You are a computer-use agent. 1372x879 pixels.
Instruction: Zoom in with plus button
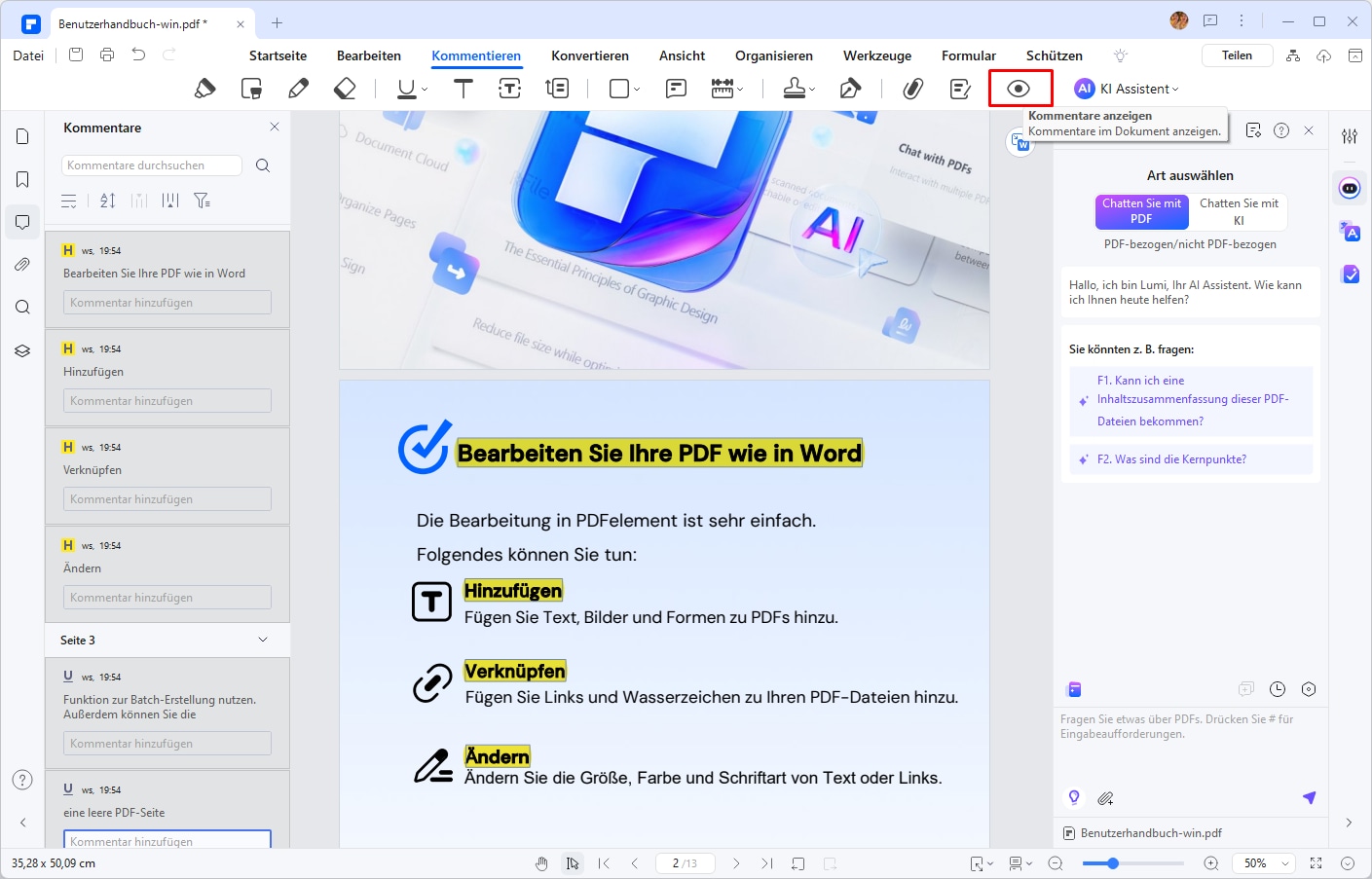1211,863
